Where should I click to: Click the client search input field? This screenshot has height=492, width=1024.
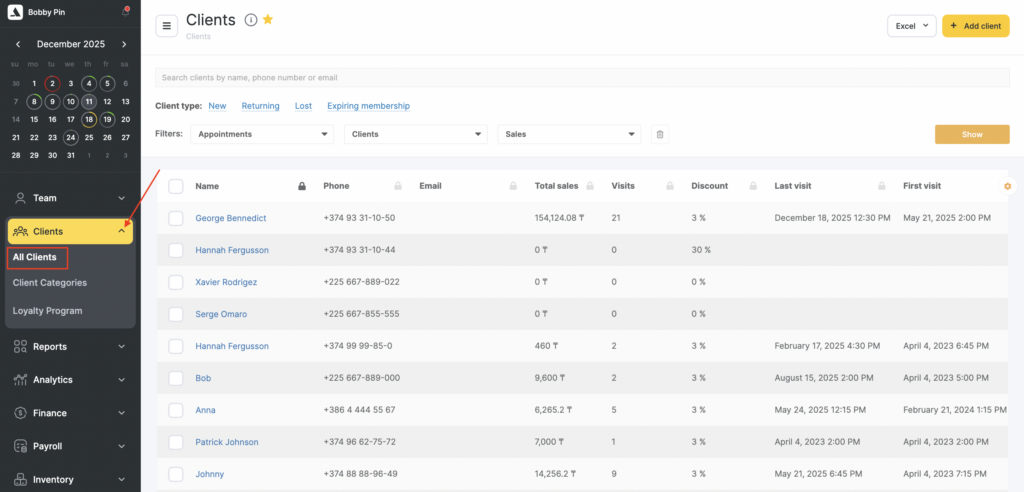coord(582,77)
